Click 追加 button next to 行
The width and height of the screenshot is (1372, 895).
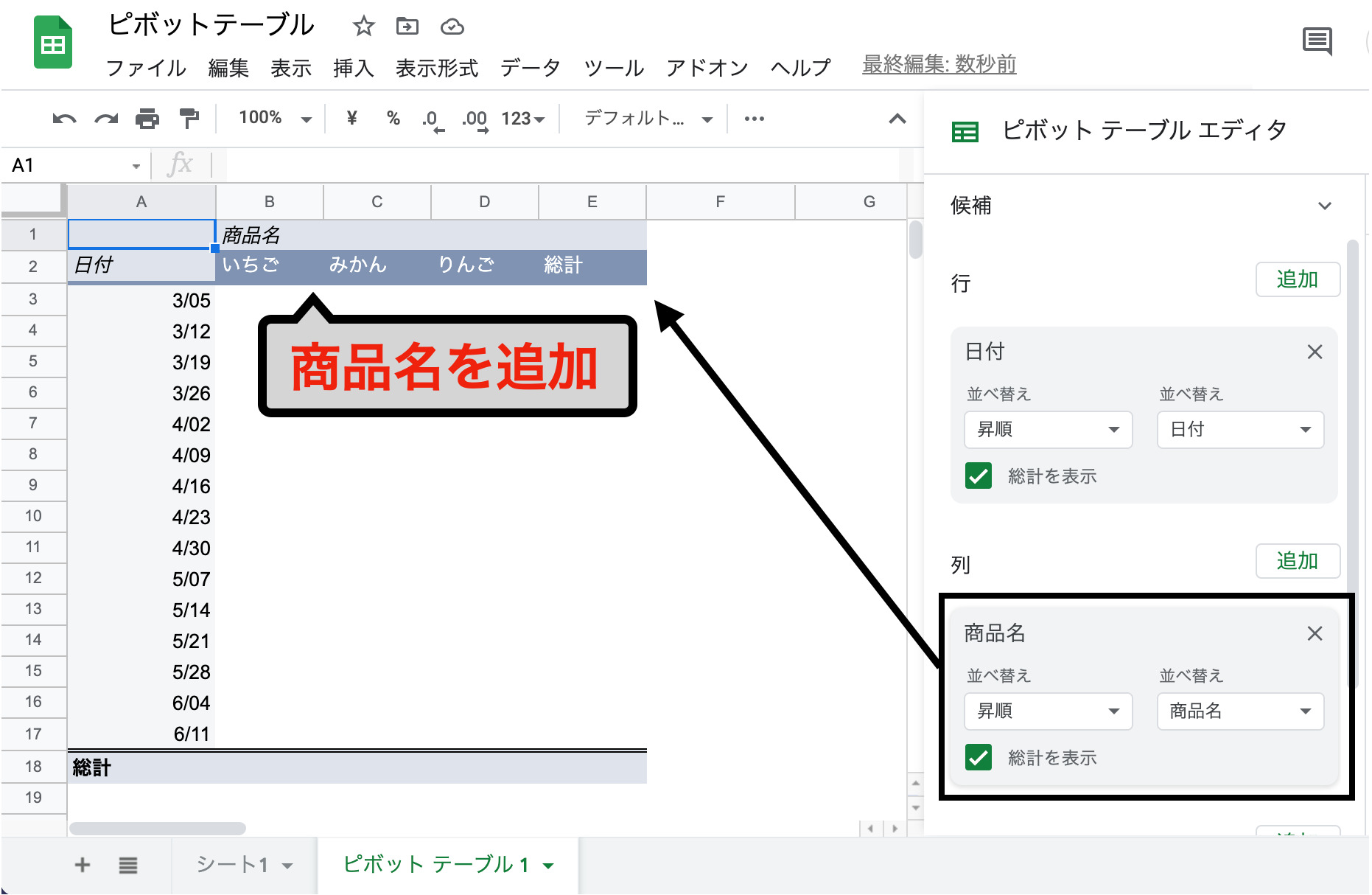(x=1297, y=280)
